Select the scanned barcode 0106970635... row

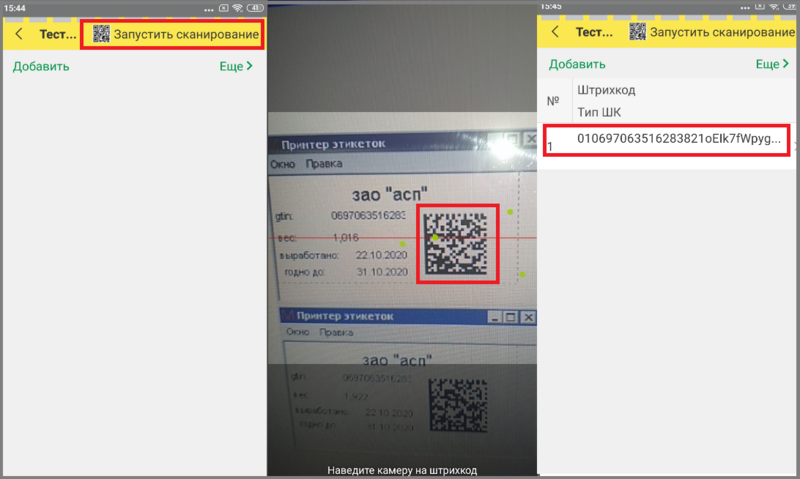point(666,140)
